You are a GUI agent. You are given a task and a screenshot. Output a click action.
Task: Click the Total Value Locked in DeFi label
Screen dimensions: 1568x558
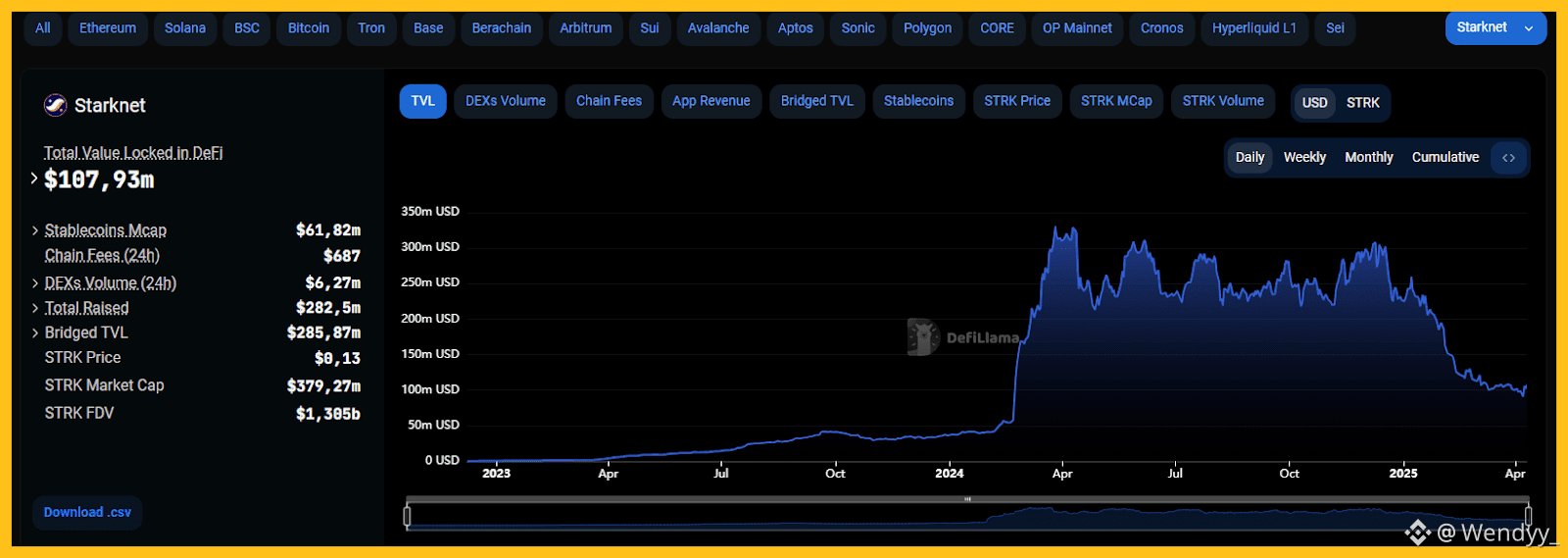[x=133, y=153]
